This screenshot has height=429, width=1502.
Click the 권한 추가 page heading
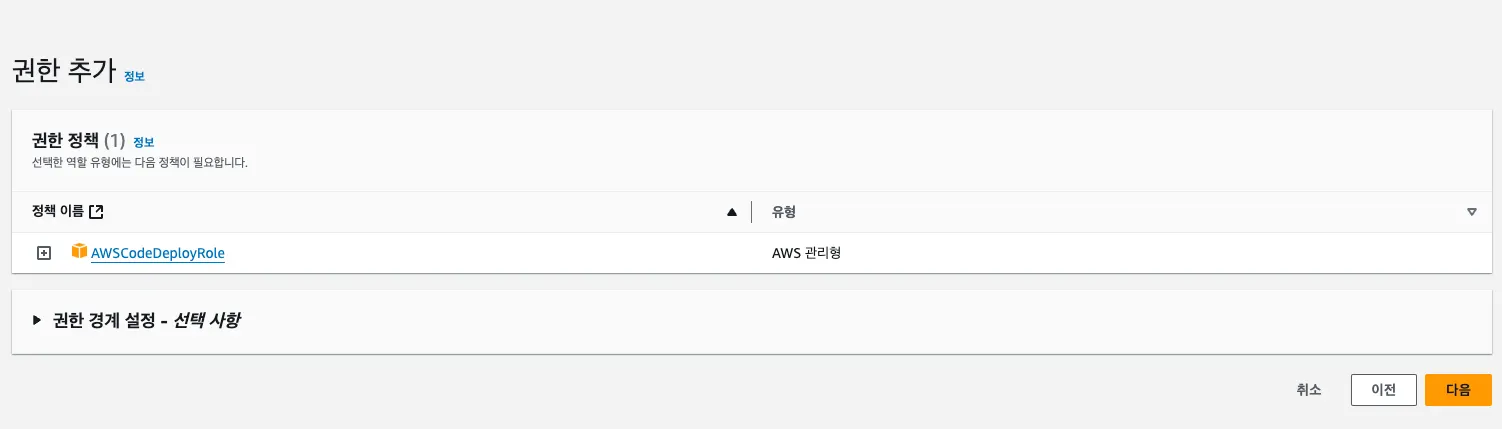(63, 72)
